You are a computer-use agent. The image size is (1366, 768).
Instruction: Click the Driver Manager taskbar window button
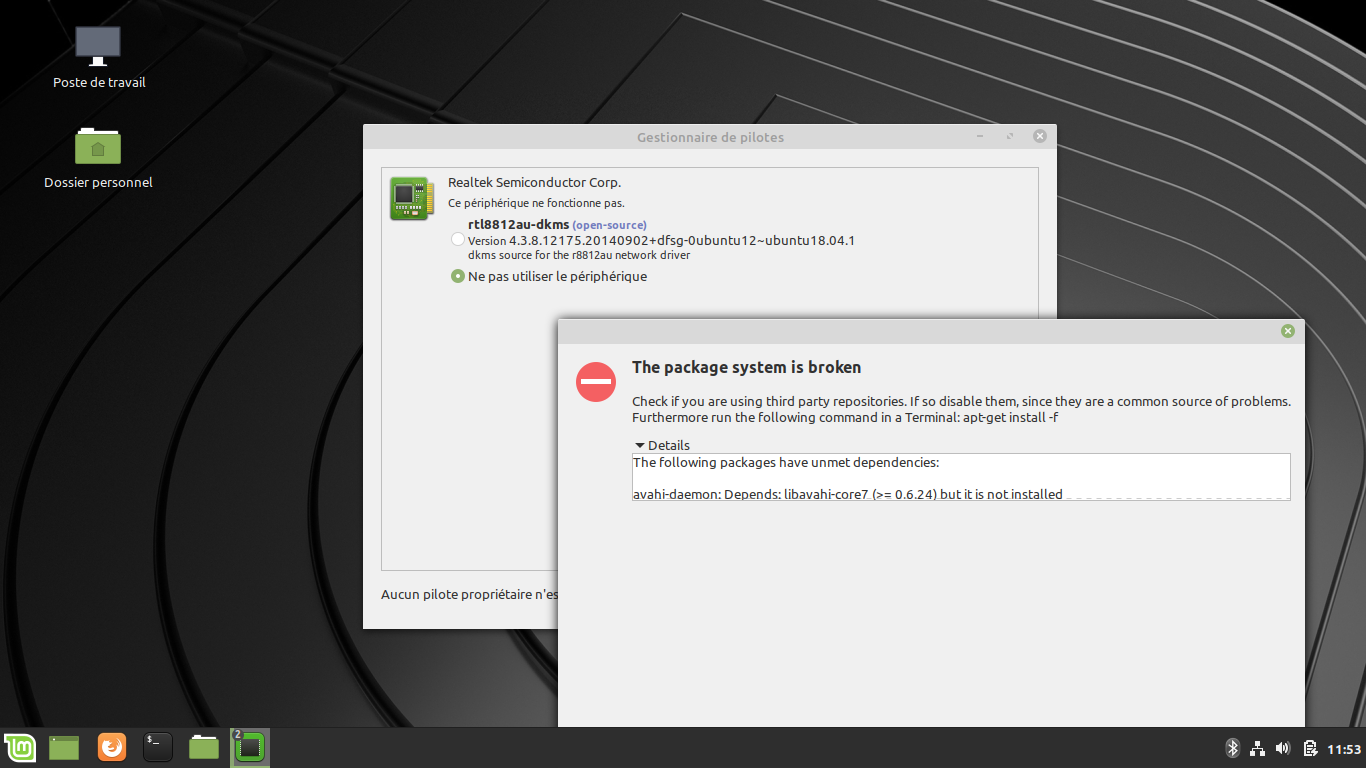250,747
